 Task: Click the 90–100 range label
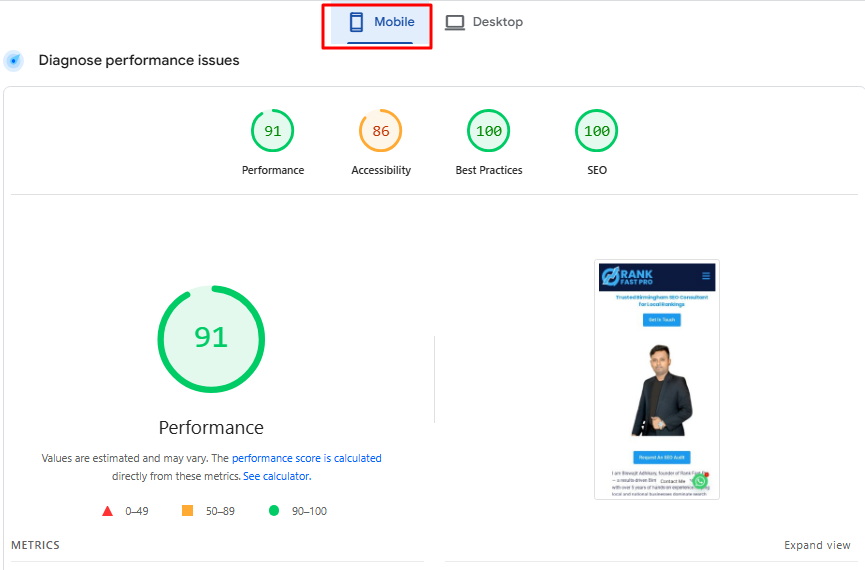coord(309,511)
